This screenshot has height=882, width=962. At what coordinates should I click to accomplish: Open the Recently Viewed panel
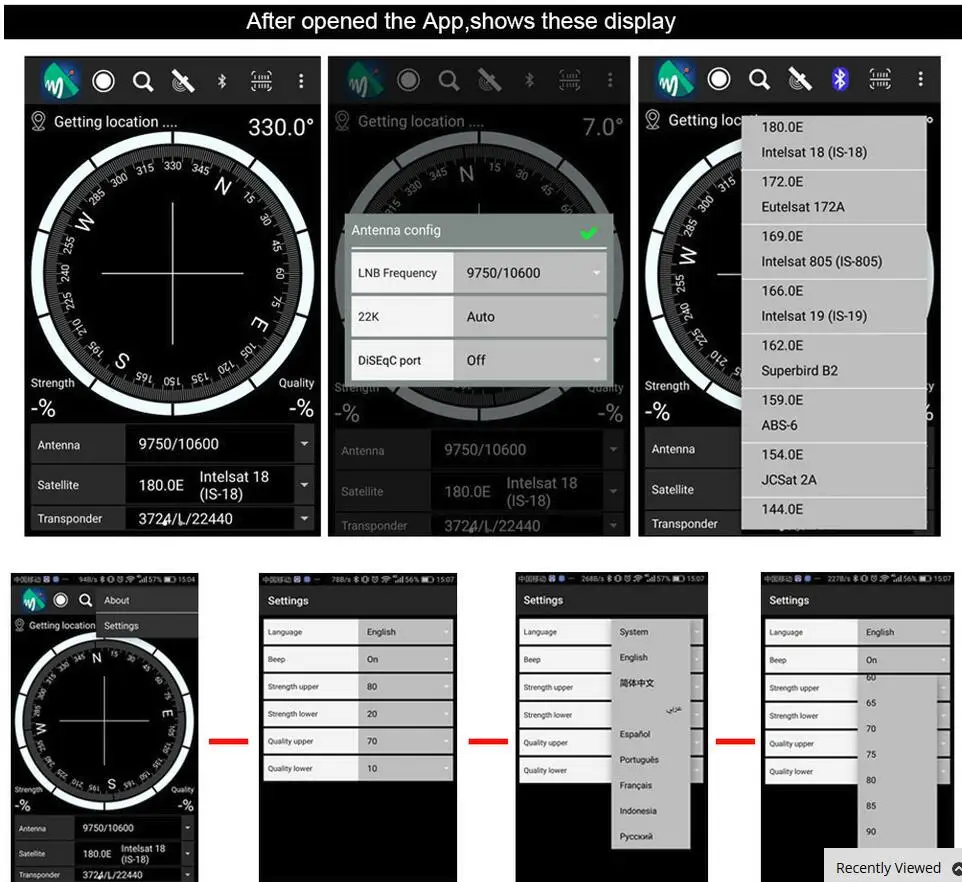(x=893, y=867)
